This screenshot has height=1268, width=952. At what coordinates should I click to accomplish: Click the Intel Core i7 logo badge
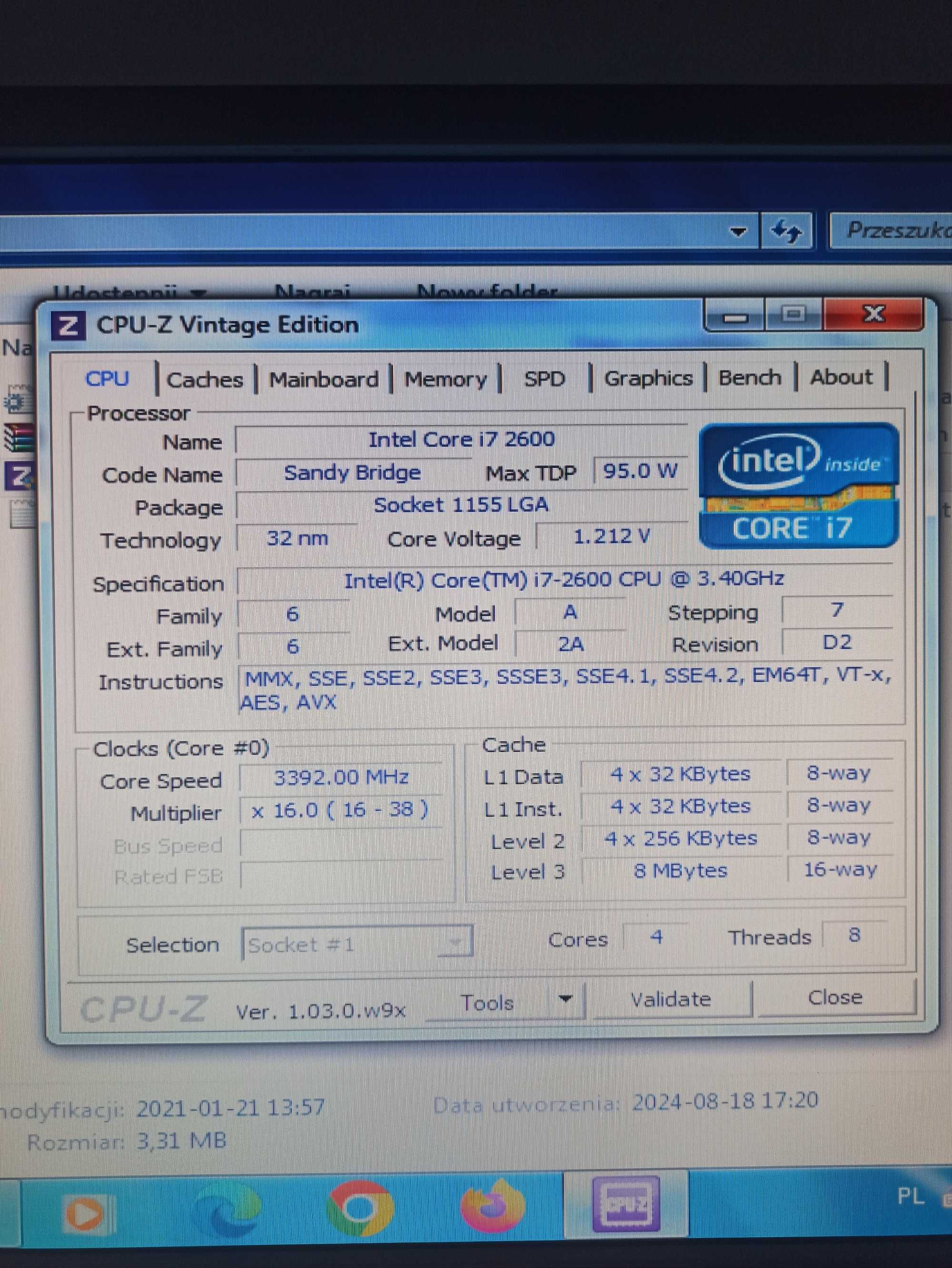pos(799,485)
